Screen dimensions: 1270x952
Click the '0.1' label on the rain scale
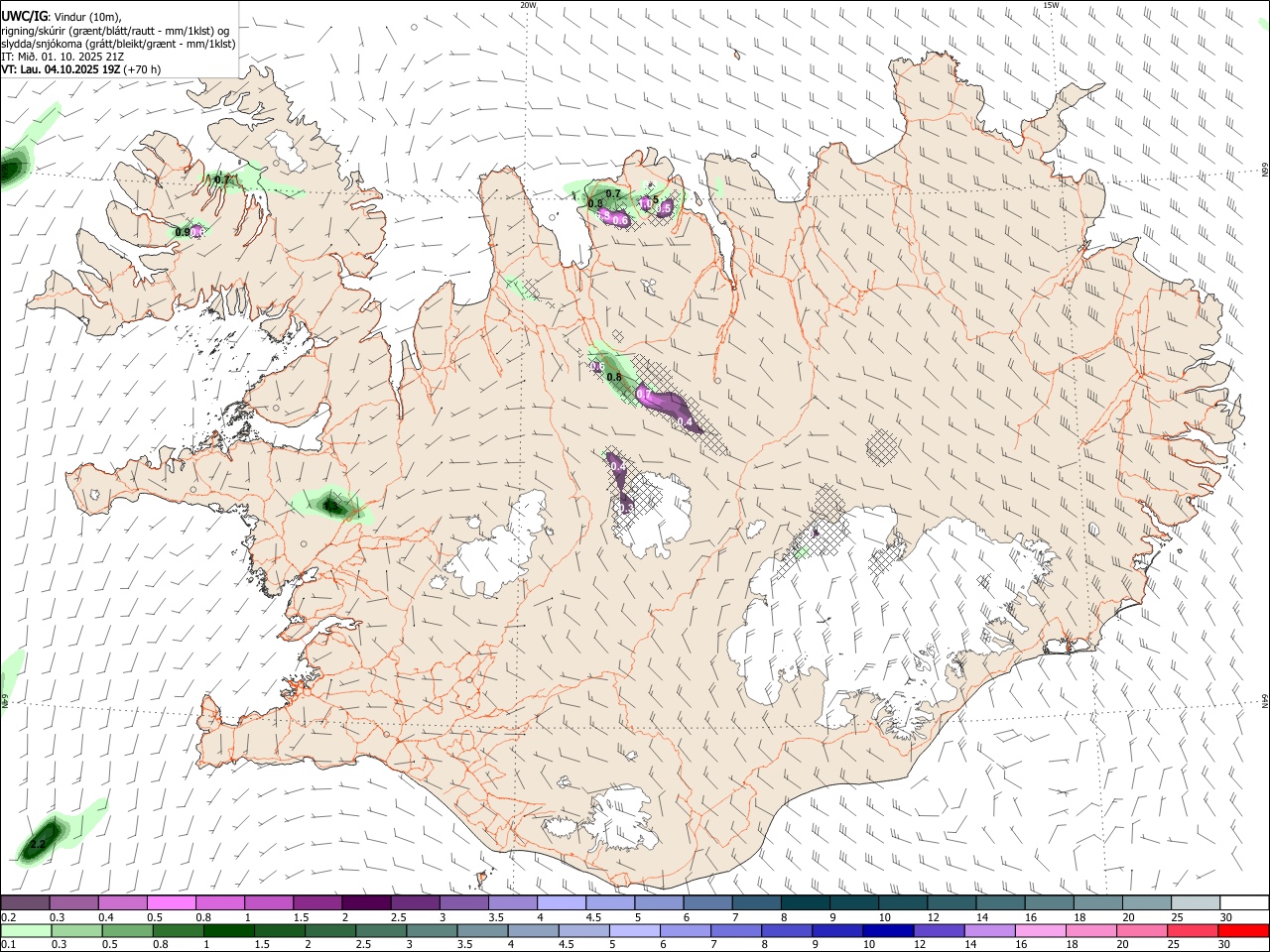(x=8, y=945)
